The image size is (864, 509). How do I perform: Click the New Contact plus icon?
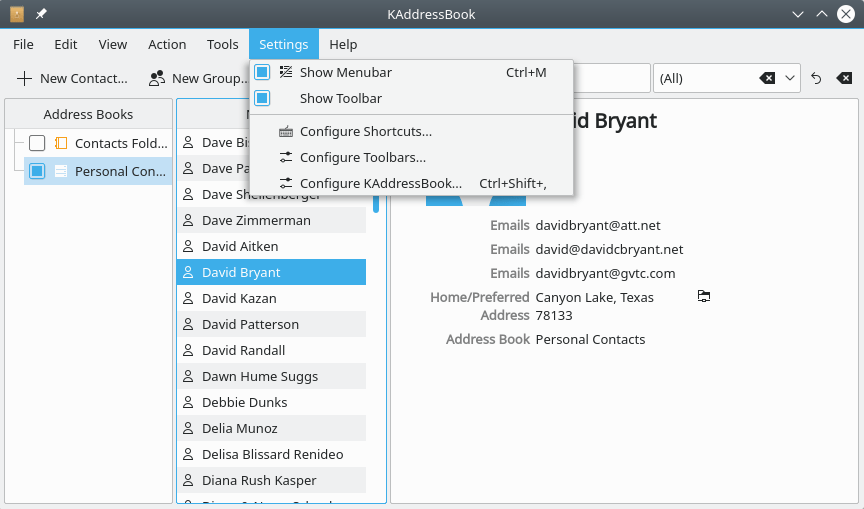(x=24, y=79)
